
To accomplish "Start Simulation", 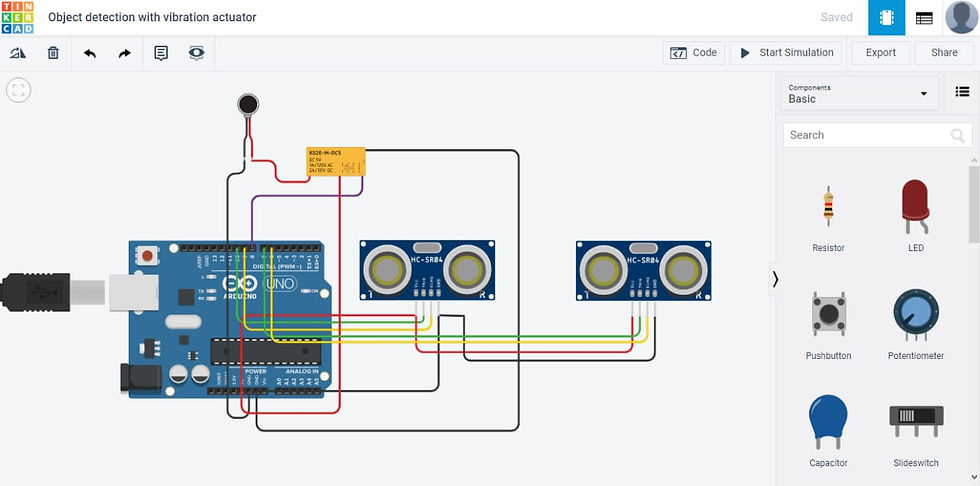I will 786,53.
